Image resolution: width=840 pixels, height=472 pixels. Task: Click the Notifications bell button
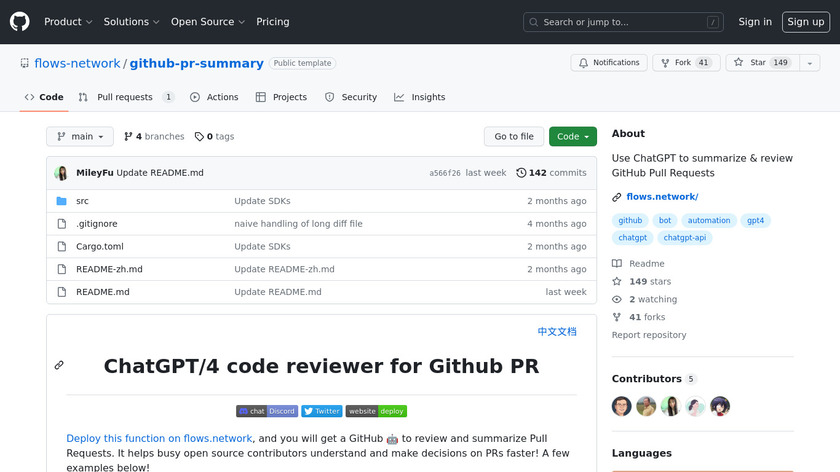point(609,63)
